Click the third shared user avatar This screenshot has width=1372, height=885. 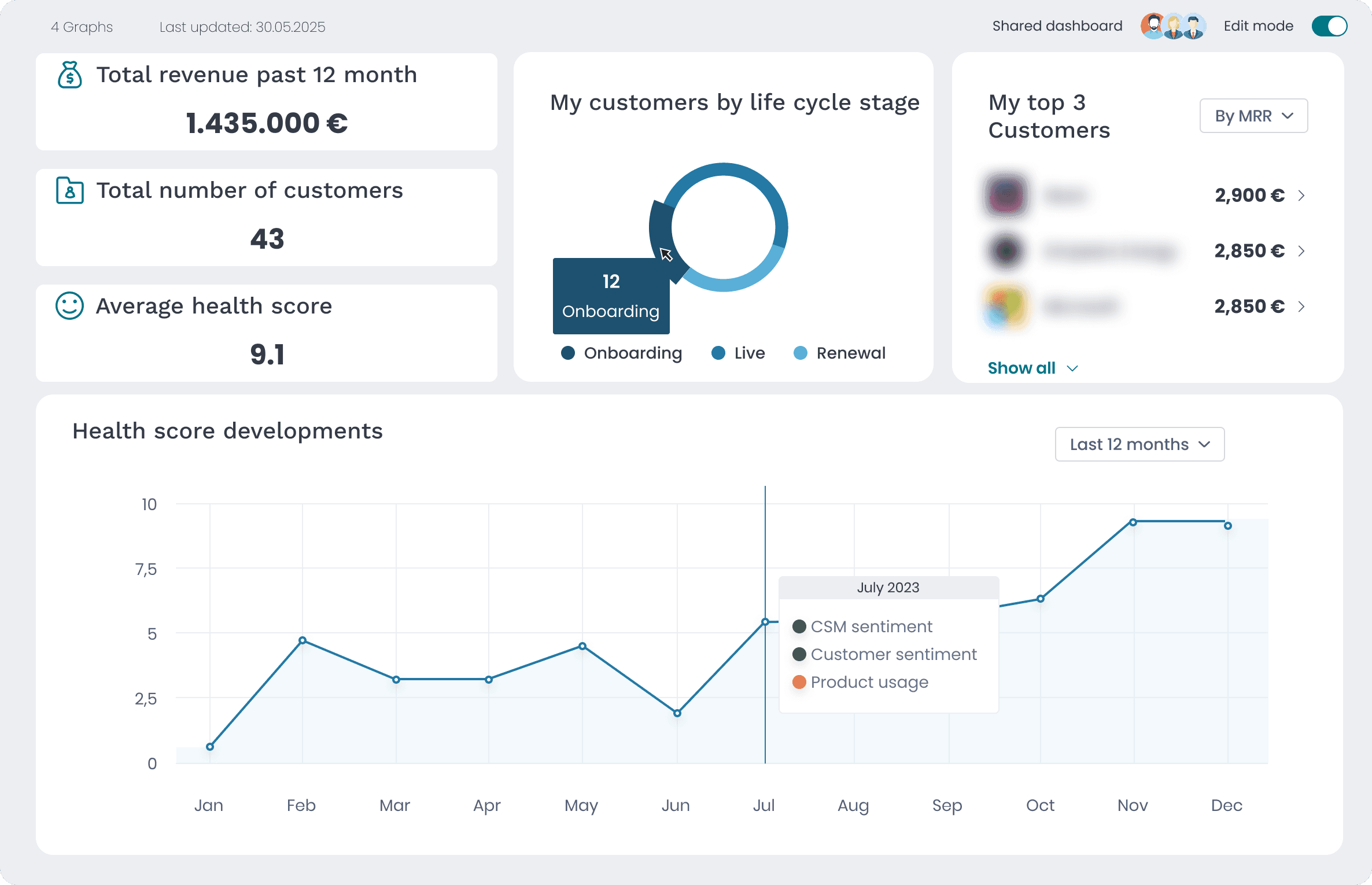point(1193,25)
